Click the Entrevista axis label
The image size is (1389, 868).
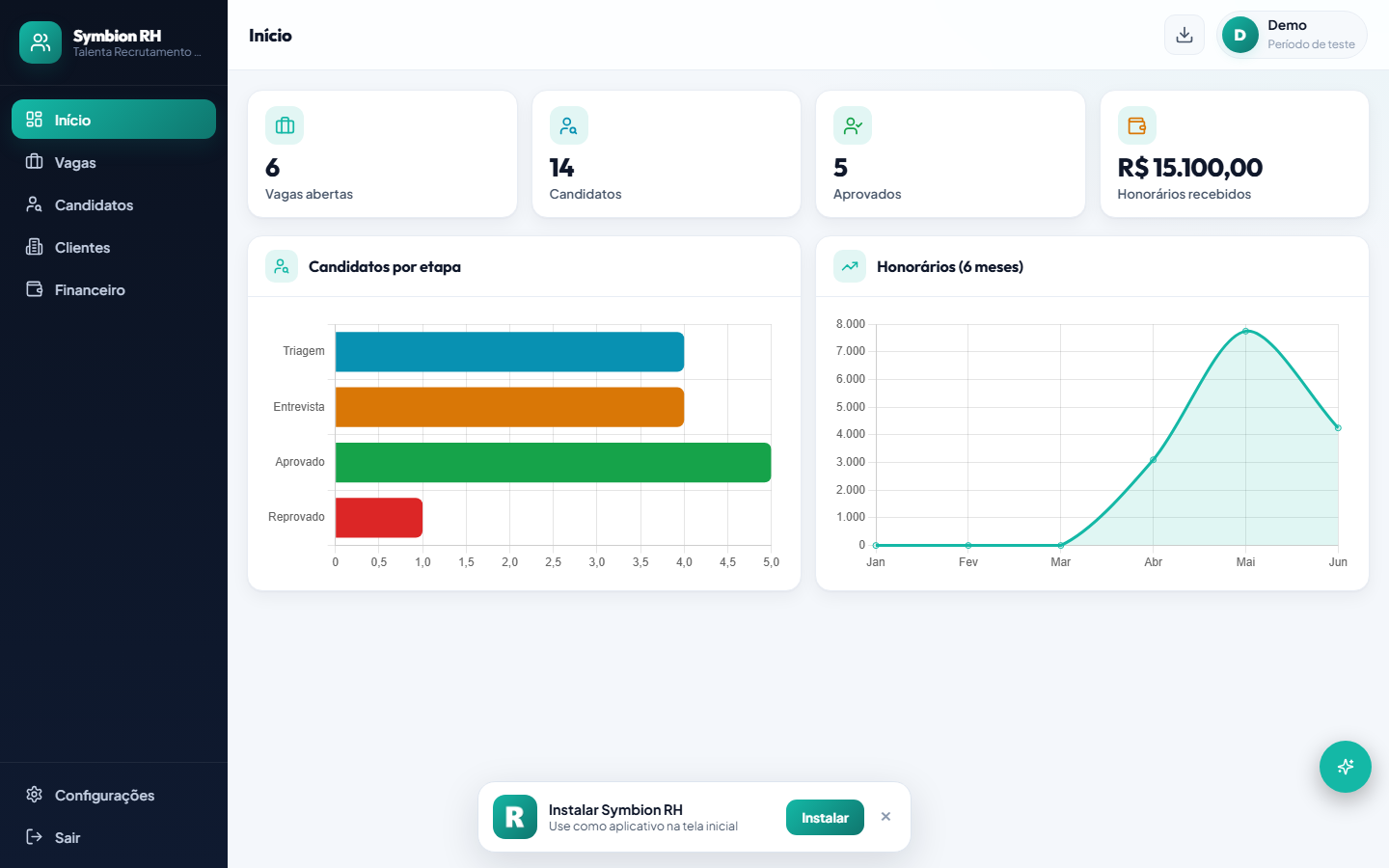[x=299, y=407]
